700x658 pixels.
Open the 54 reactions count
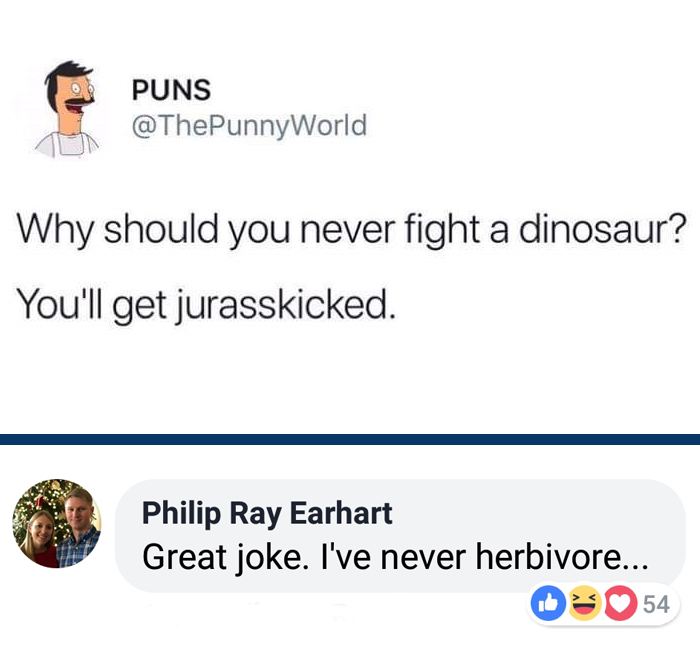[656, 604]
